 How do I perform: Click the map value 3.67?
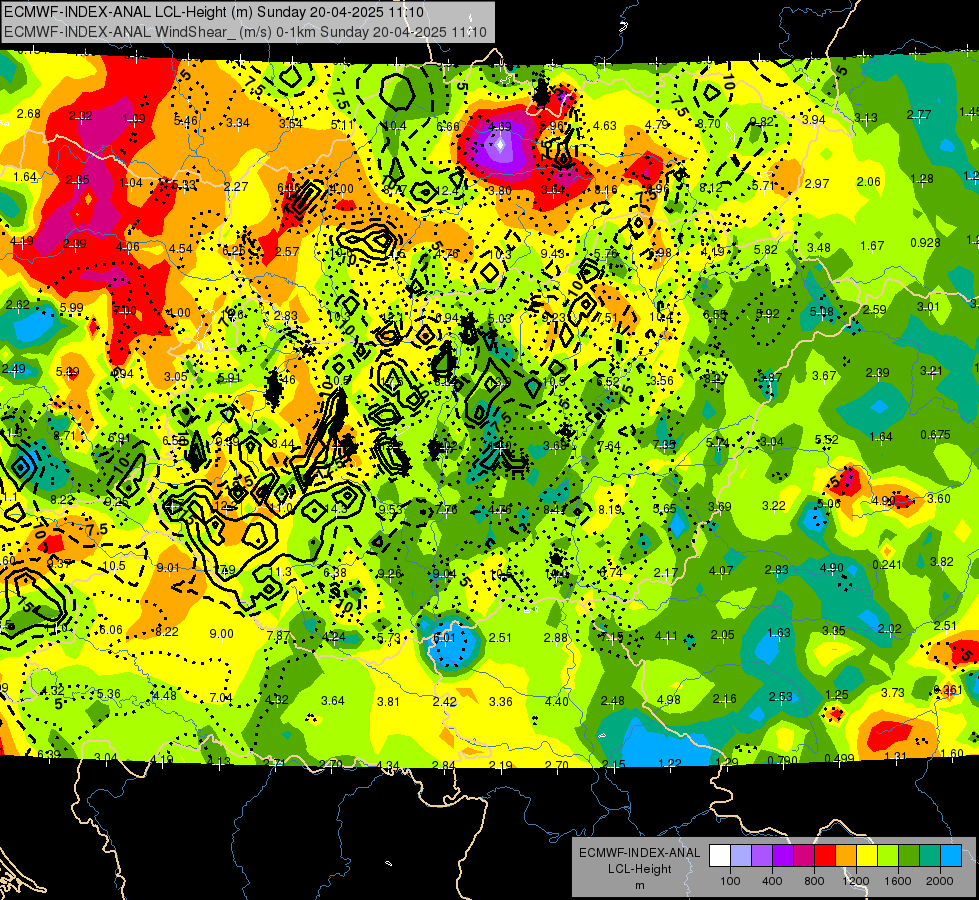tap(824, 375)
